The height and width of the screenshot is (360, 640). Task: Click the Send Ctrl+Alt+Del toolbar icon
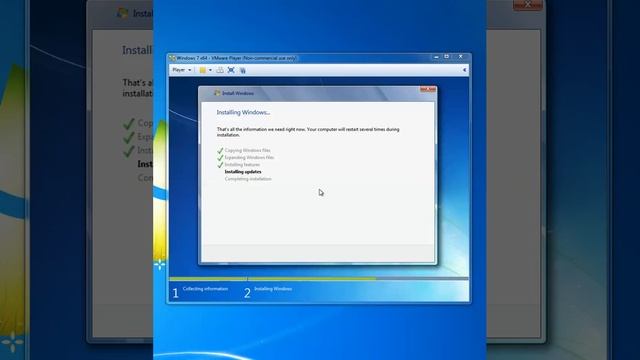click(220, 70)
